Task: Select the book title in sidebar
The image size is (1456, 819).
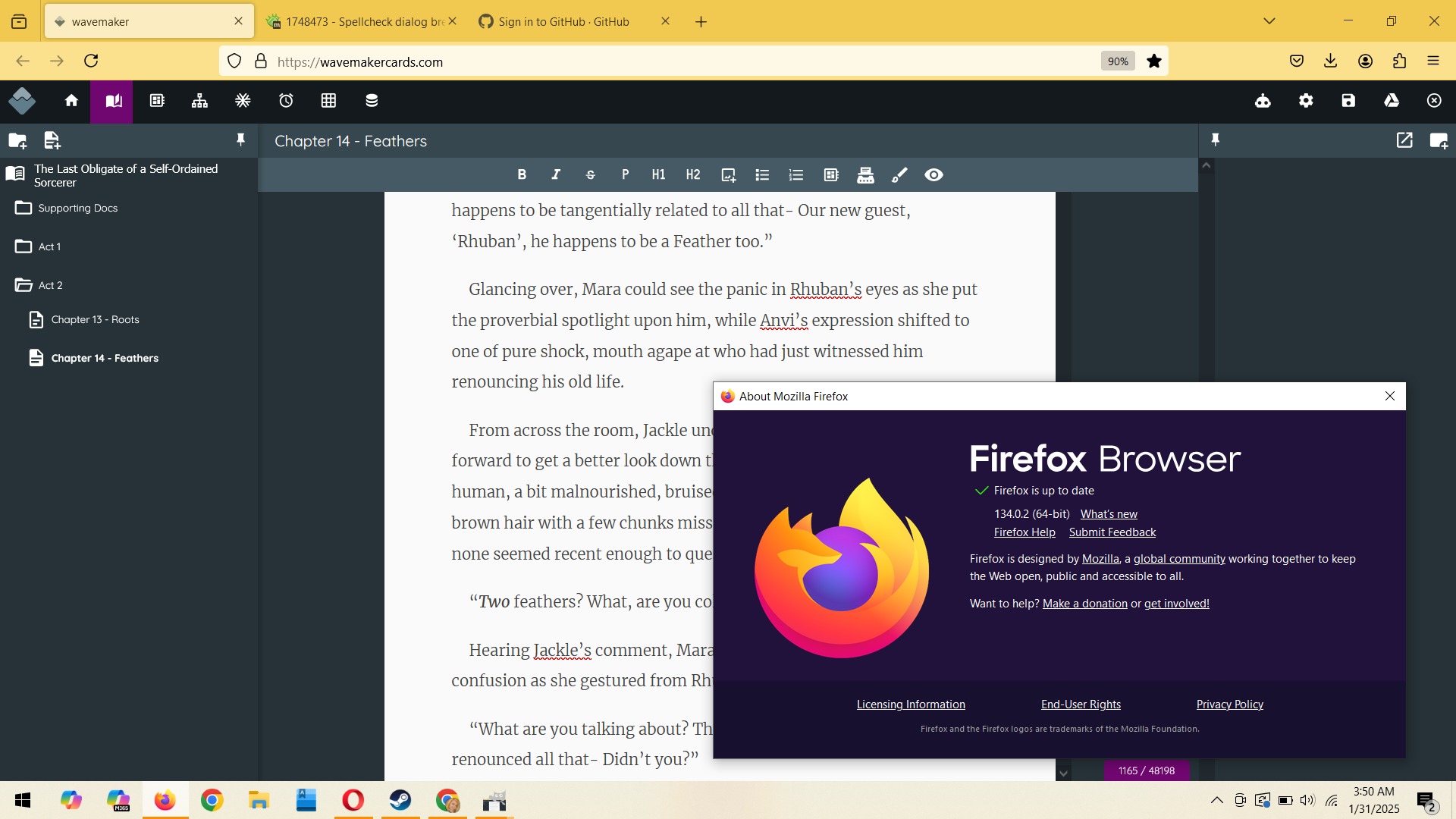Action: pos(126,175)
